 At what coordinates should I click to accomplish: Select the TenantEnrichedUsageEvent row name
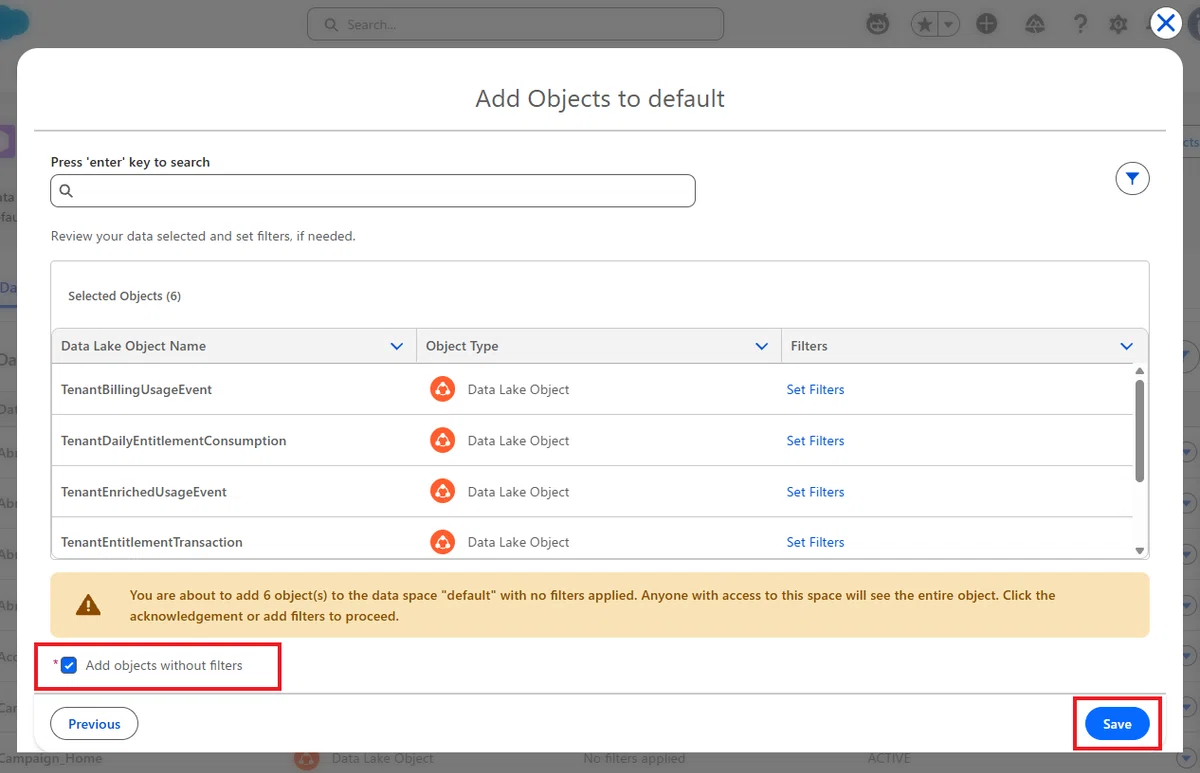[x=144, y=491]
